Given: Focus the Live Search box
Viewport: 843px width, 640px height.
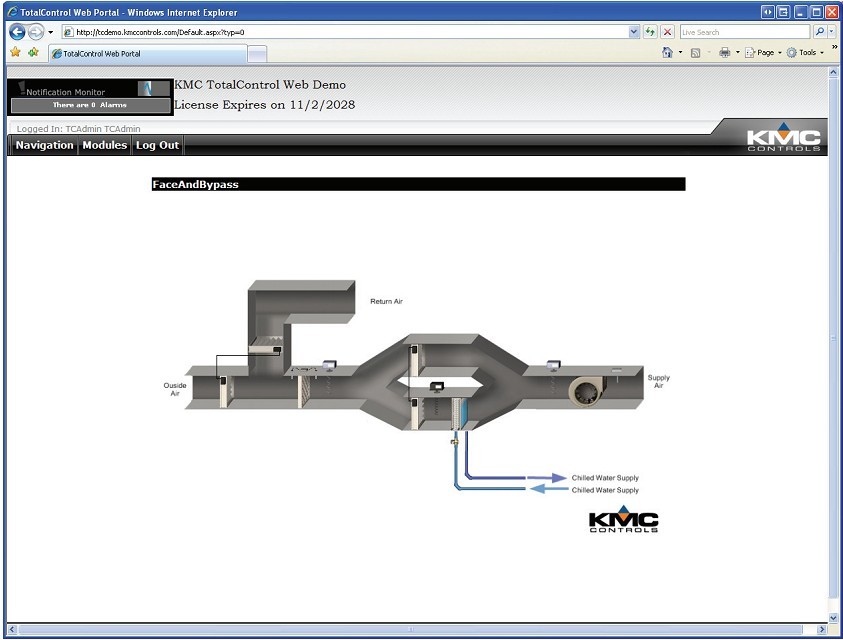Looking at the screenshot, I should coord(745,32).
